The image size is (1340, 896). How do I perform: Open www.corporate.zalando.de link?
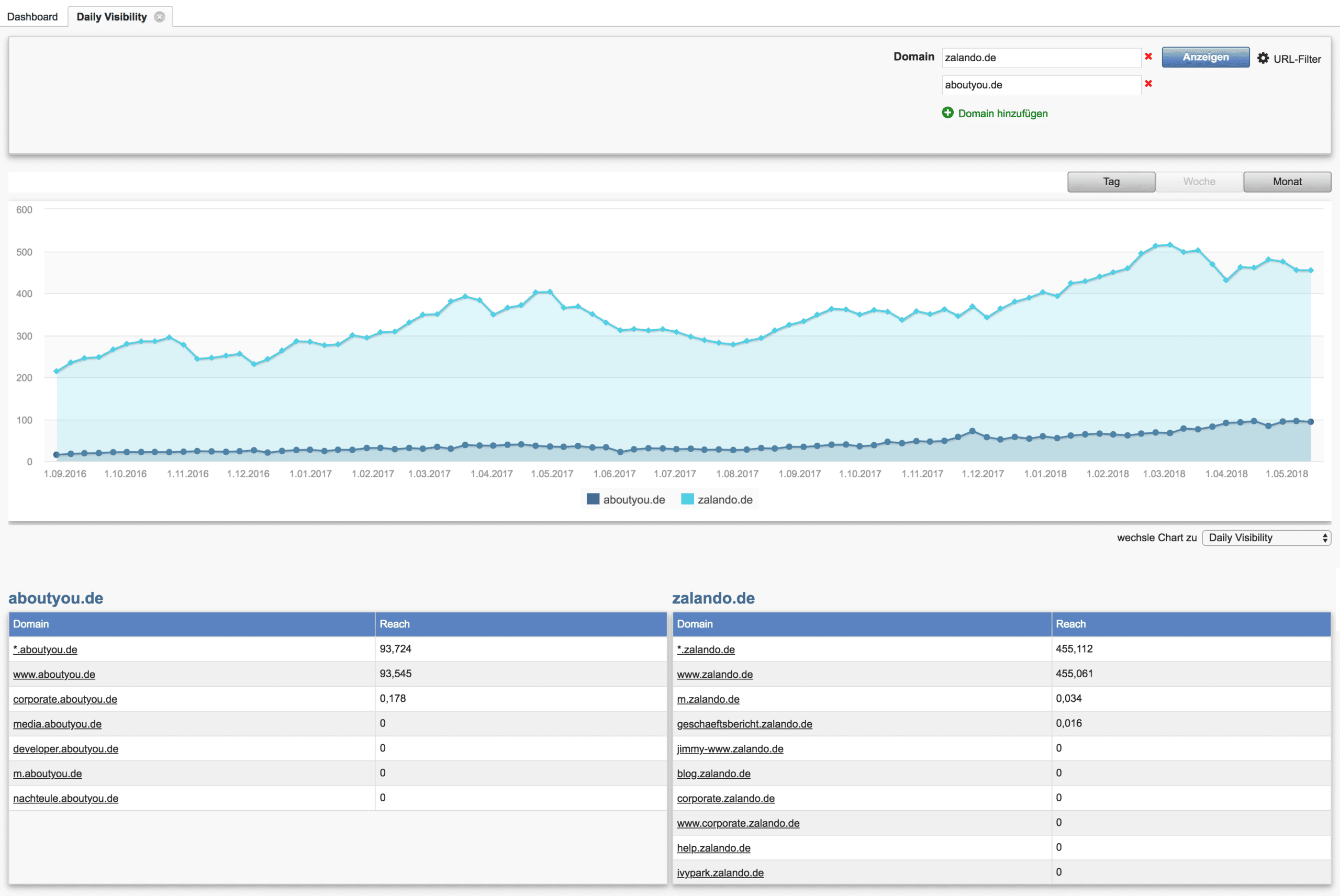point(738,823)
